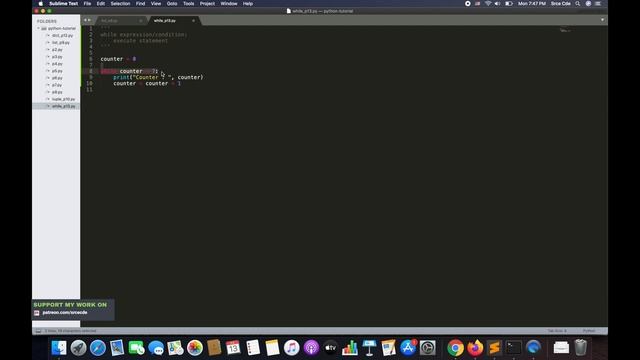This screenshot has width=640, height=360.
Task: Open Notes from the Dock
Action: pos(272,348)
